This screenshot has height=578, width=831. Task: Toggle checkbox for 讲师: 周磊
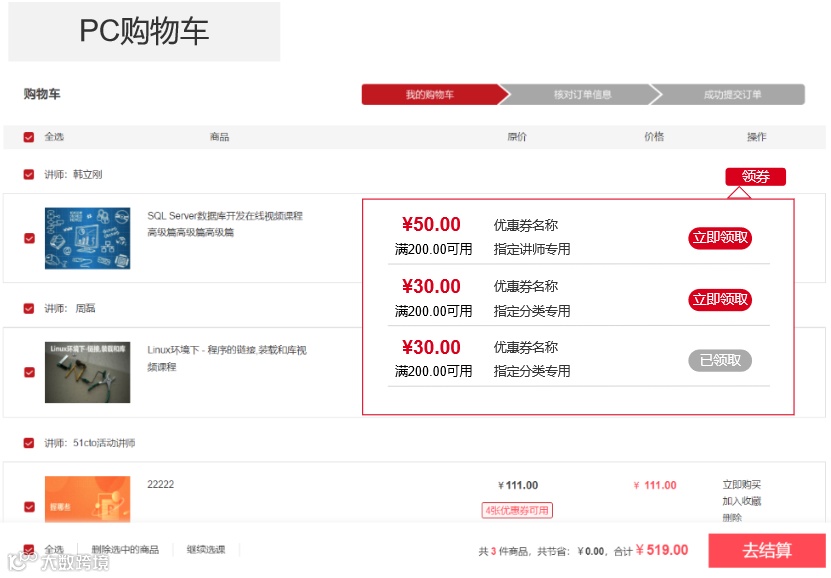click(29, 308)
